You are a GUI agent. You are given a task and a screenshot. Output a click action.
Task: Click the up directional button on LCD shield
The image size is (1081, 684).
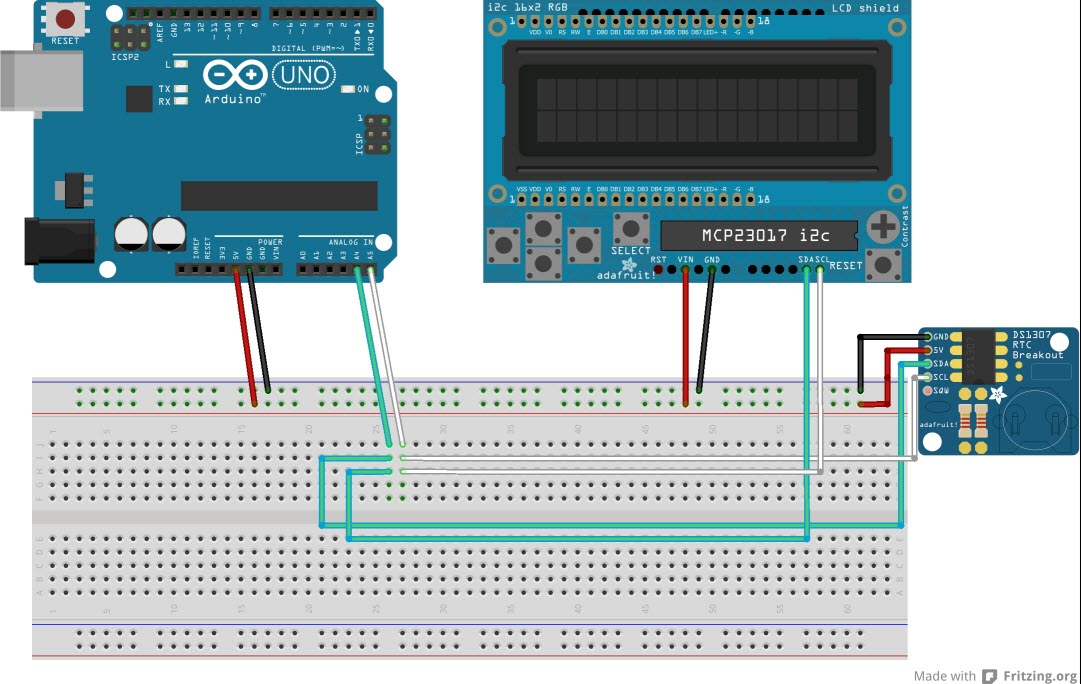click(x=544, y=229)
